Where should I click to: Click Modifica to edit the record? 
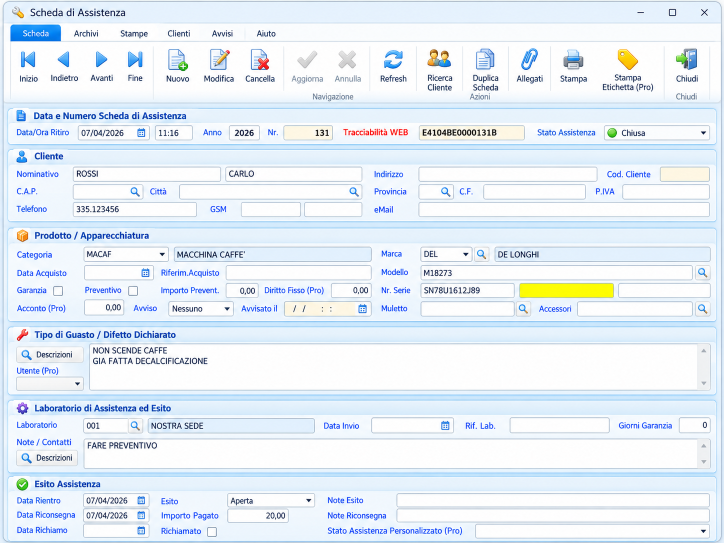[219, 66]
